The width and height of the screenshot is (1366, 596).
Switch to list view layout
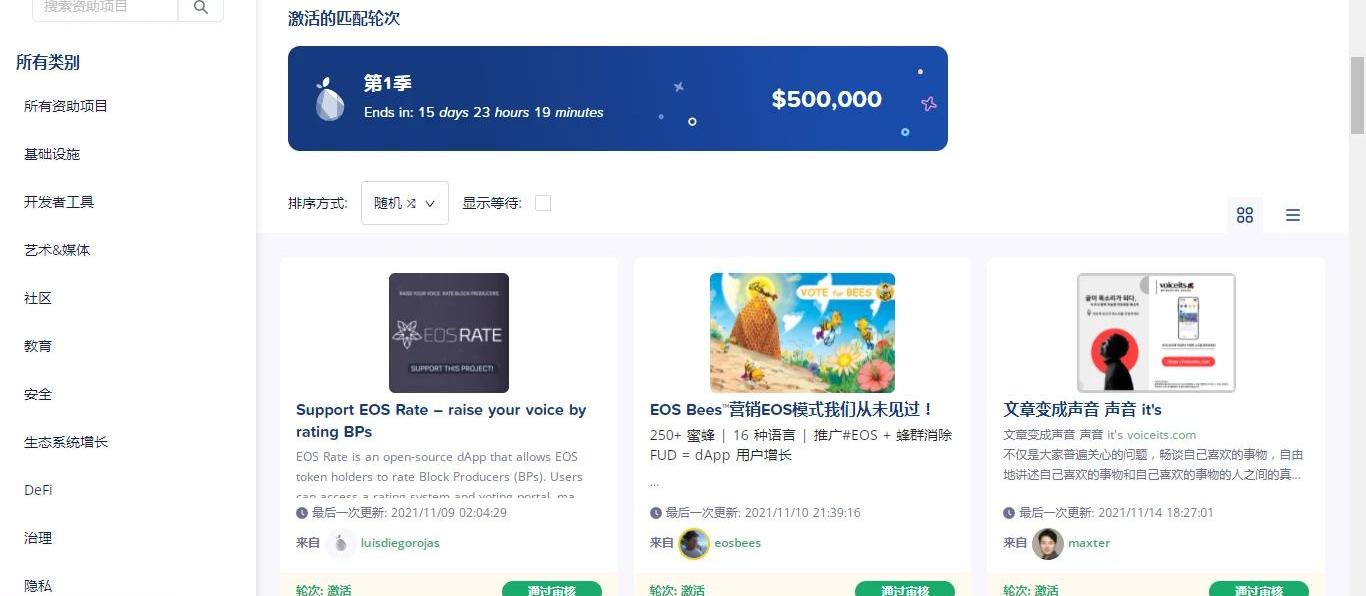tap(1293, 215)
